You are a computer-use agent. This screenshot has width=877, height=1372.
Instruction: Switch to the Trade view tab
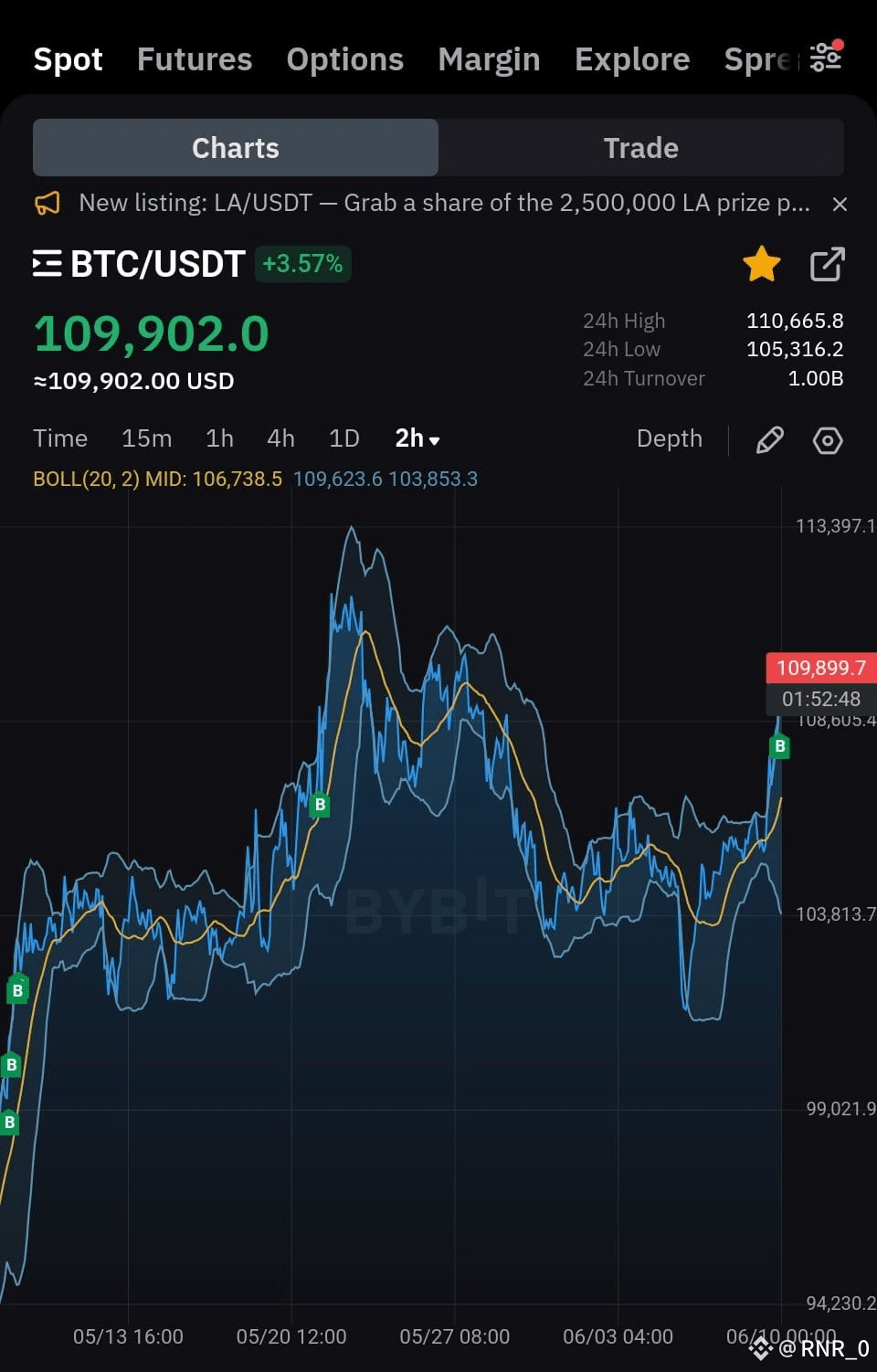(641, 147)
